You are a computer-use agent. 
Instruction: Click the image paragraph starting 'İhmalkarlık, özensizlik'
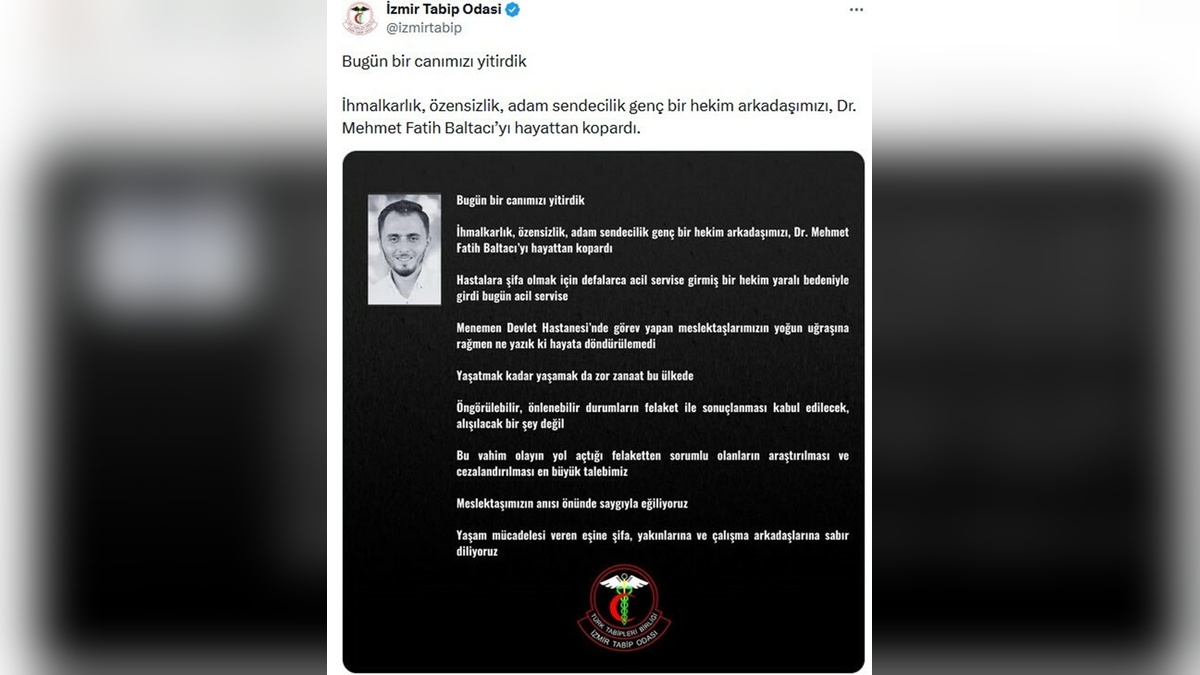coord(652,240)
